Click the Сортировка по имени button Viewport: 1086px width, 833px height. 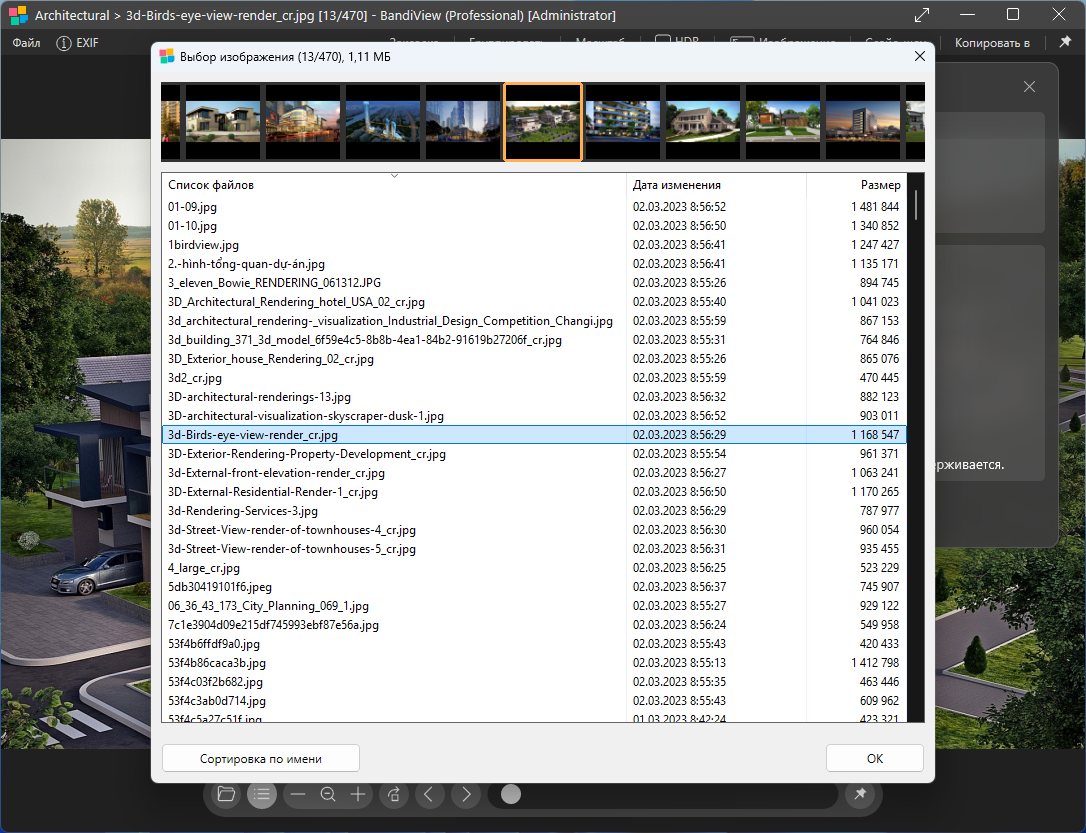[x=260, y=758]
